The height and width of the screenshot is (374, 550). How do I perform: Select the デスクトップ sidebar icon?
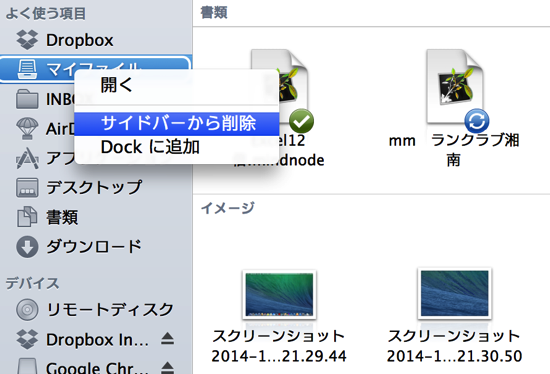click(x=27, y=188)
